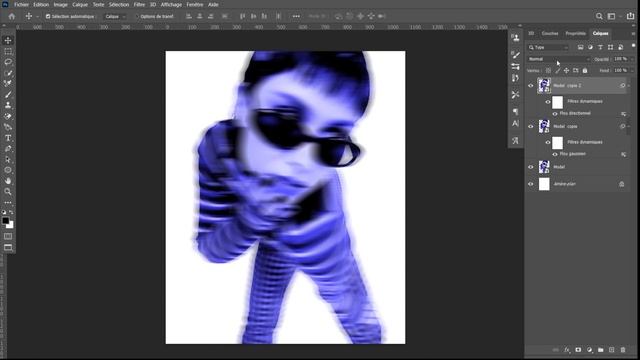Toggle Options de transf. checkbox
The image size is (640, 360).
[x=137, y=16]
